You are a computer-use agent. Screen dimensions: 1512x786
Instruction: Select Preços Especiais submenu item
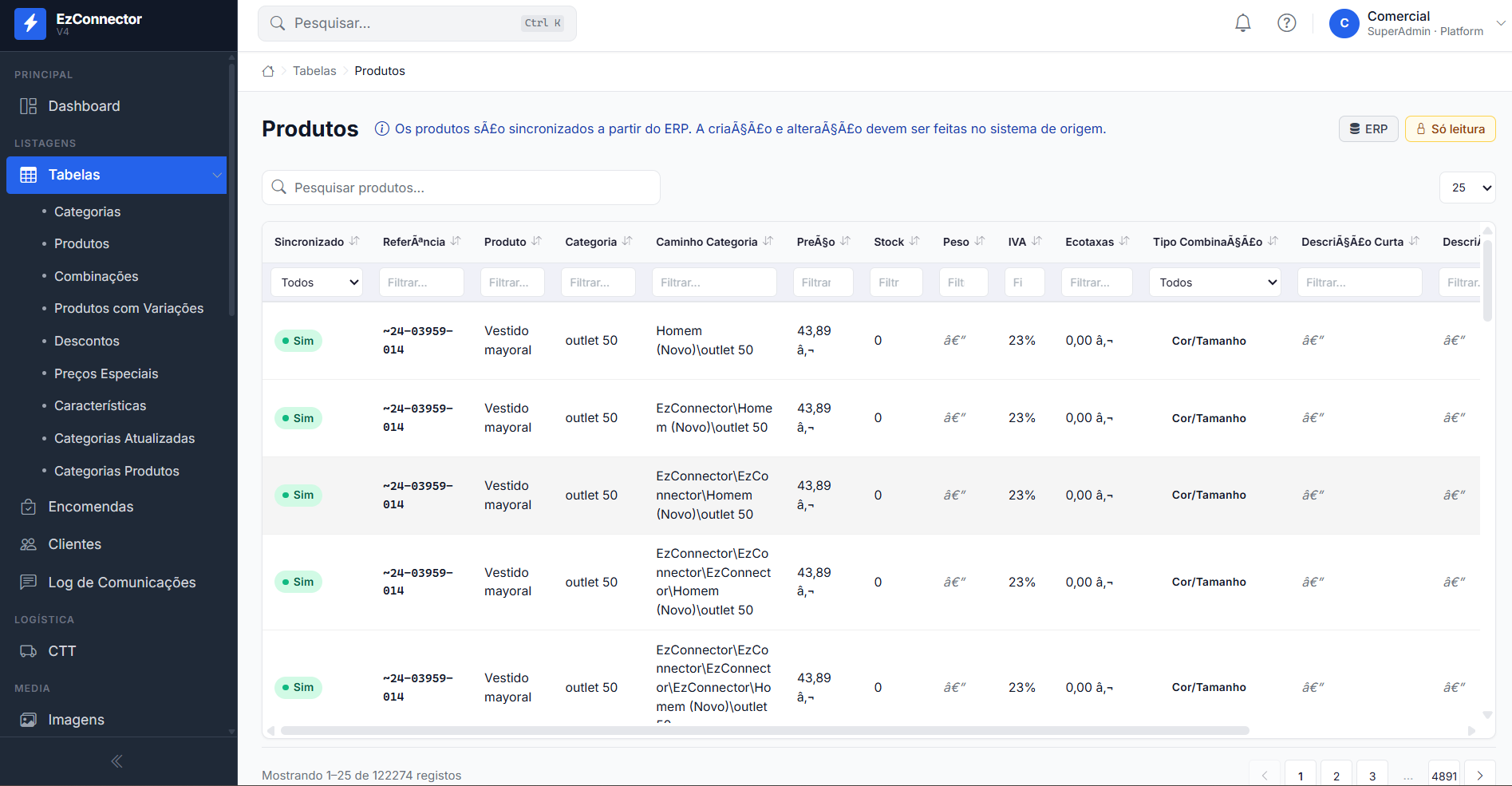106,373
